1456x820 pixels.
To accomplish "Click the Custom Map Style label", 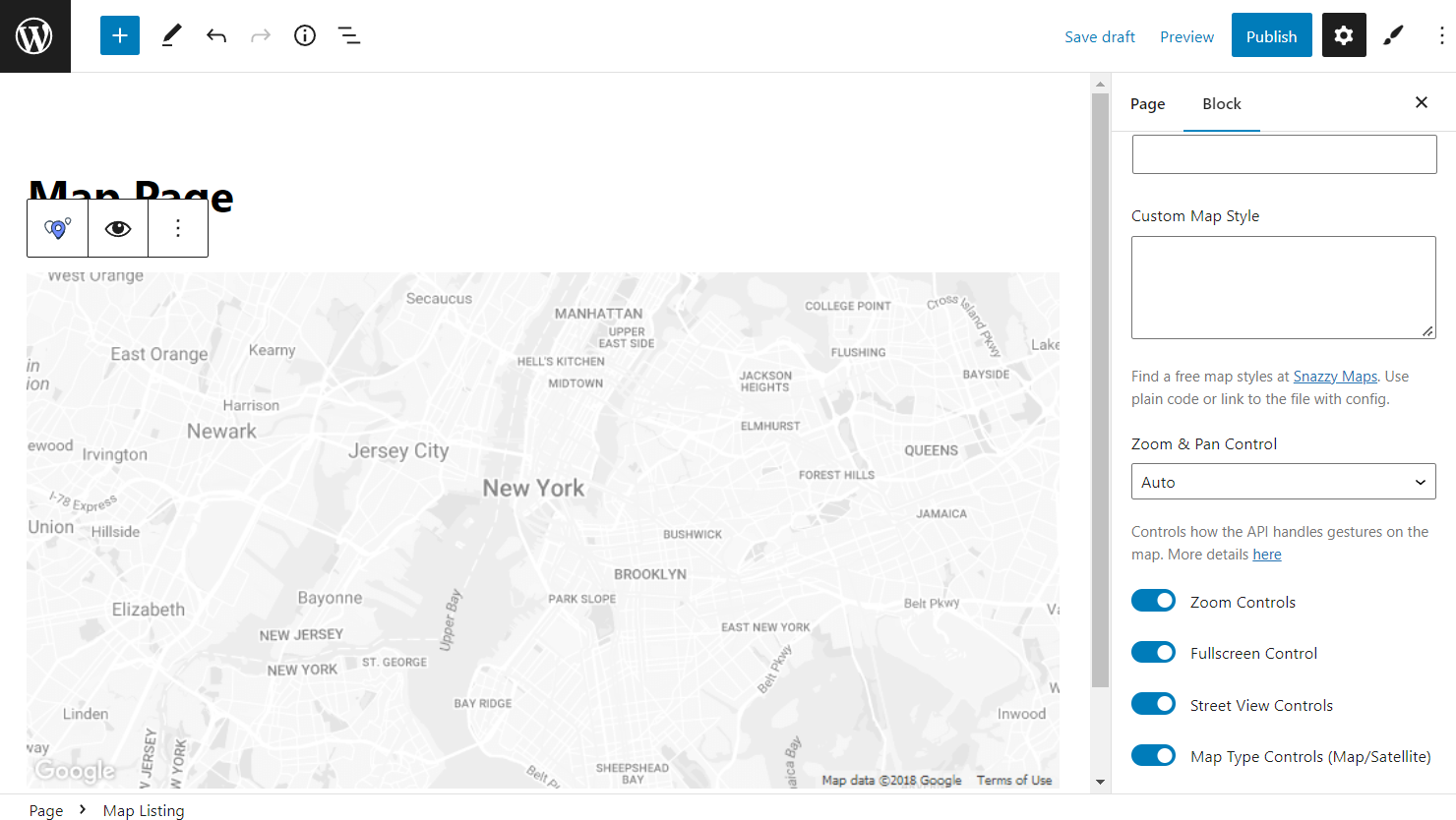I will [1195, 216].
